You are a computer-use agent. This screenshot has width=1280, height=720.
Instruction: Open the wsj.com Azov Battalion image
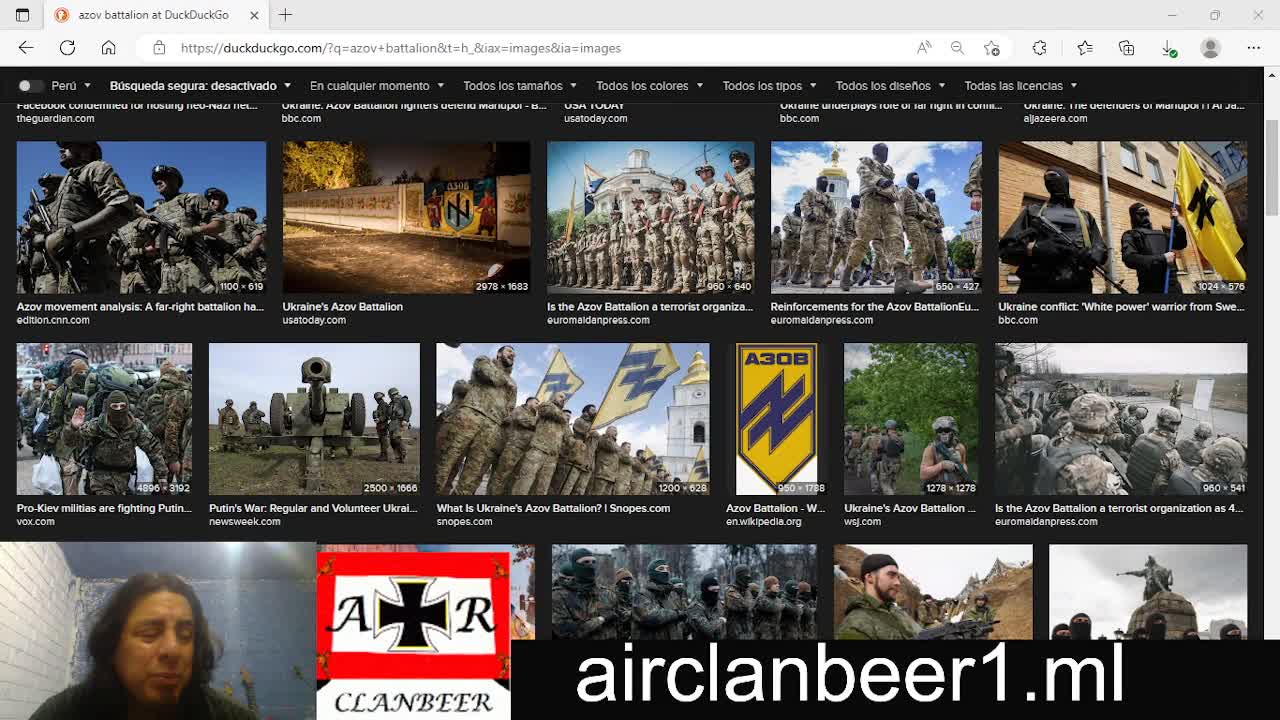pyautogui.click(x=911, y=419)
